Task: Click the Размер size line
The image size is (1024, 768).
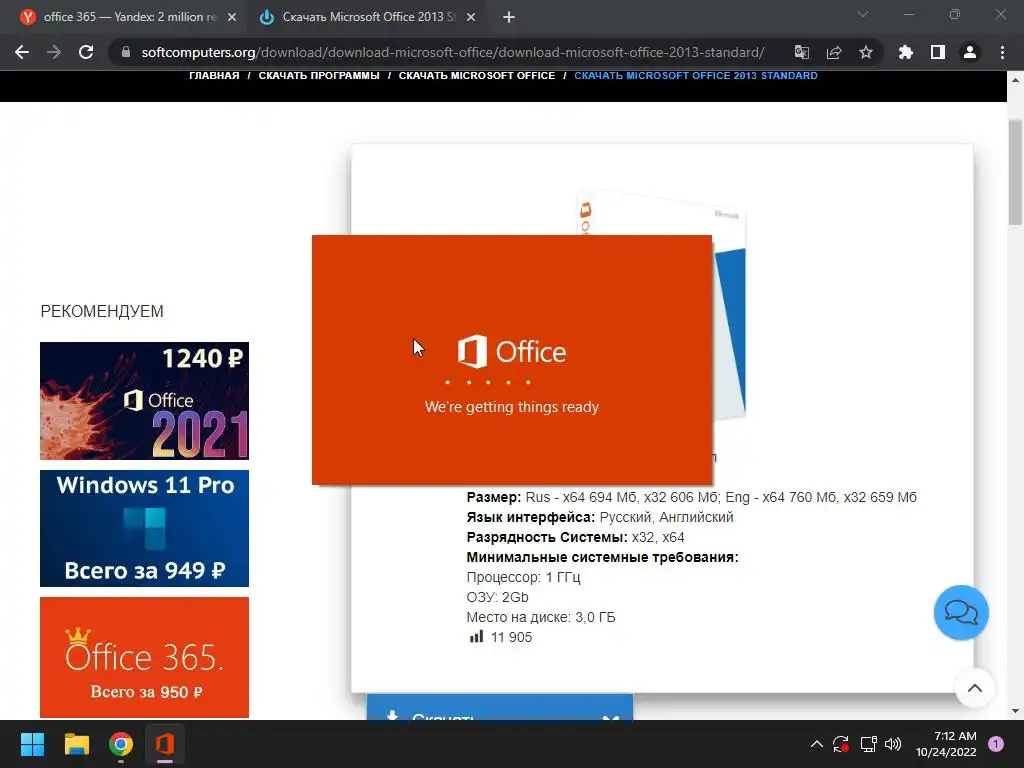Action: tap(692, 497)
